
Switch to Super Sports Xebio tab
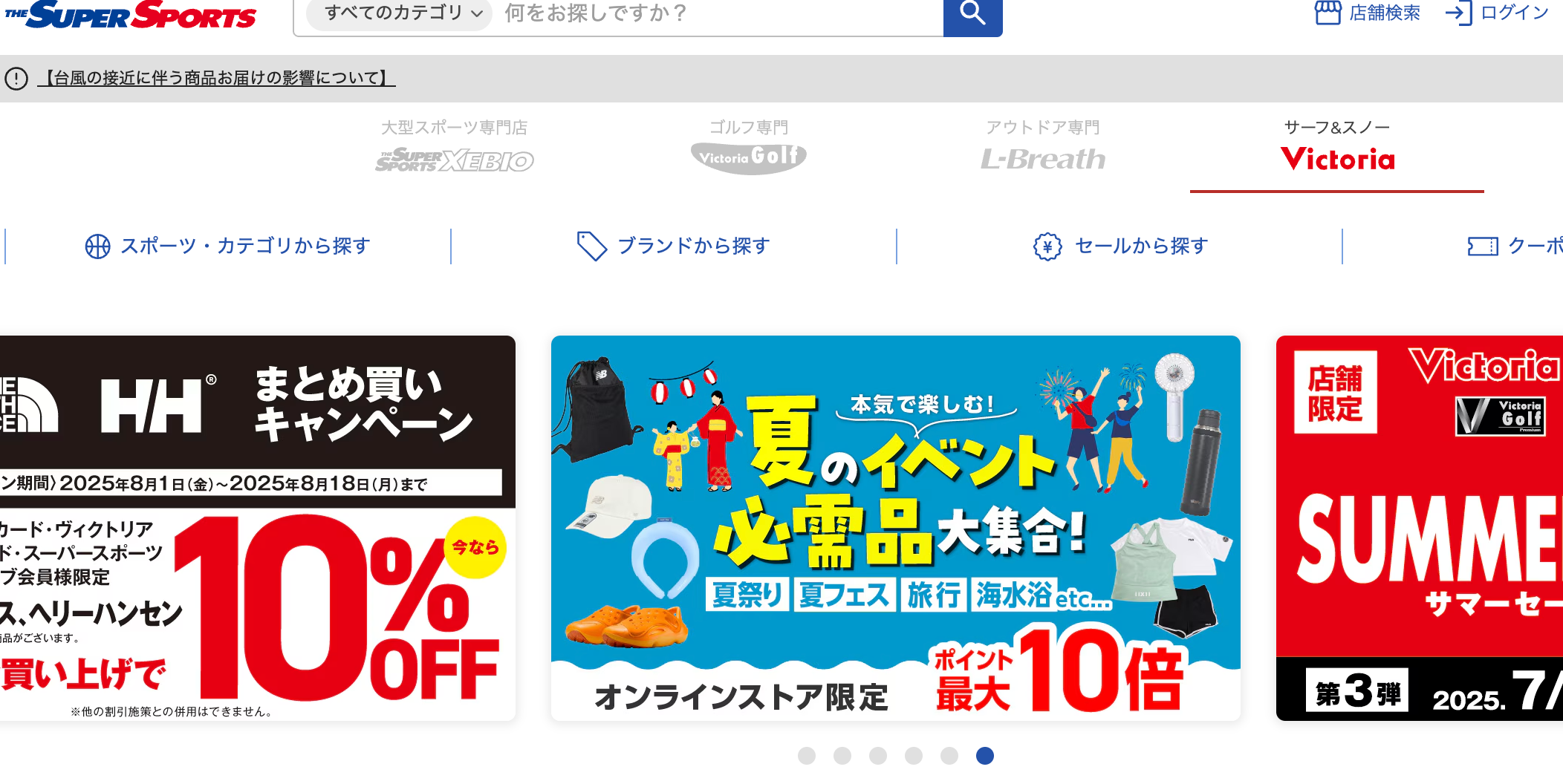(455, 148)
